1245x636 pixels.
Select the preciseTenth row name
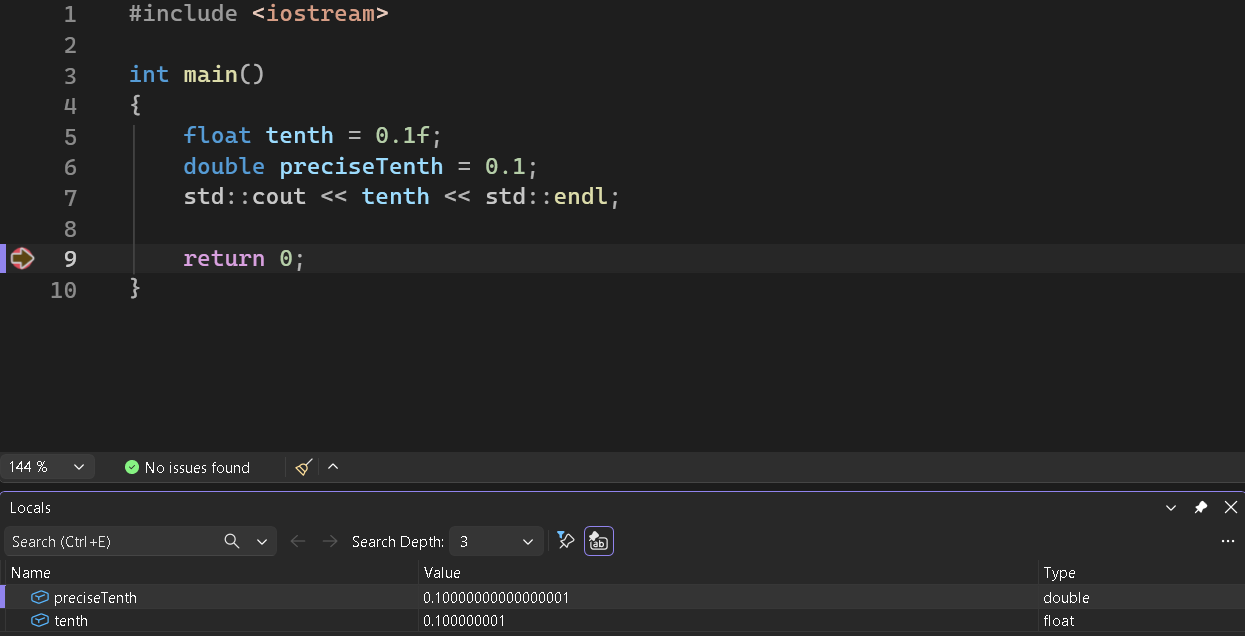[x=95, y=598]
